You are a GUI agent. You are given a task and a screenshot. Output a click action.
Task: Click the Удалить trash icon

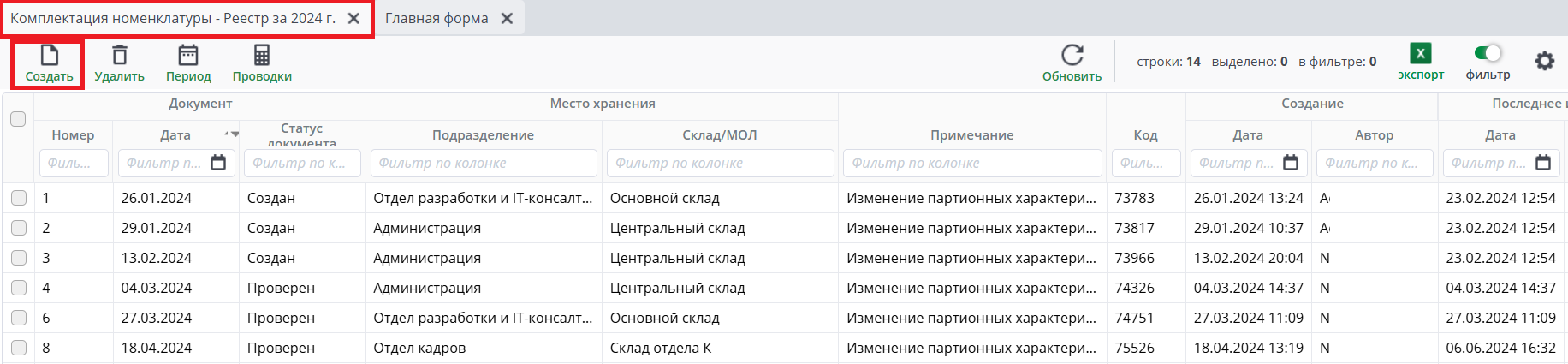tap(120, 57)
